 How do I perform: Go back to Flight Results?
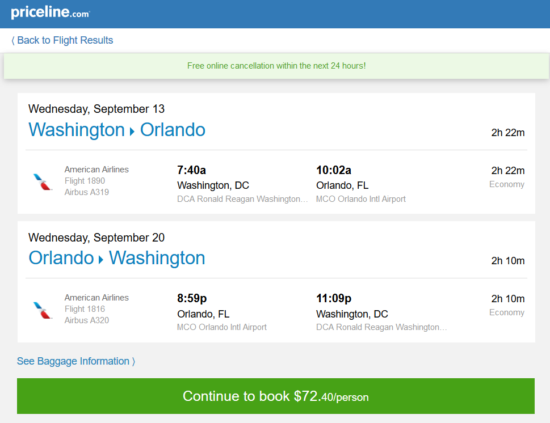point(62,40)
